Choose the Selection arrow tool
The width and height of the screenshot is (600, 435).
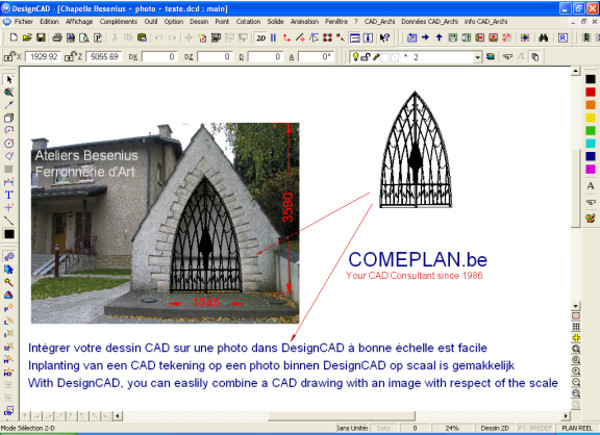[9, 80]
